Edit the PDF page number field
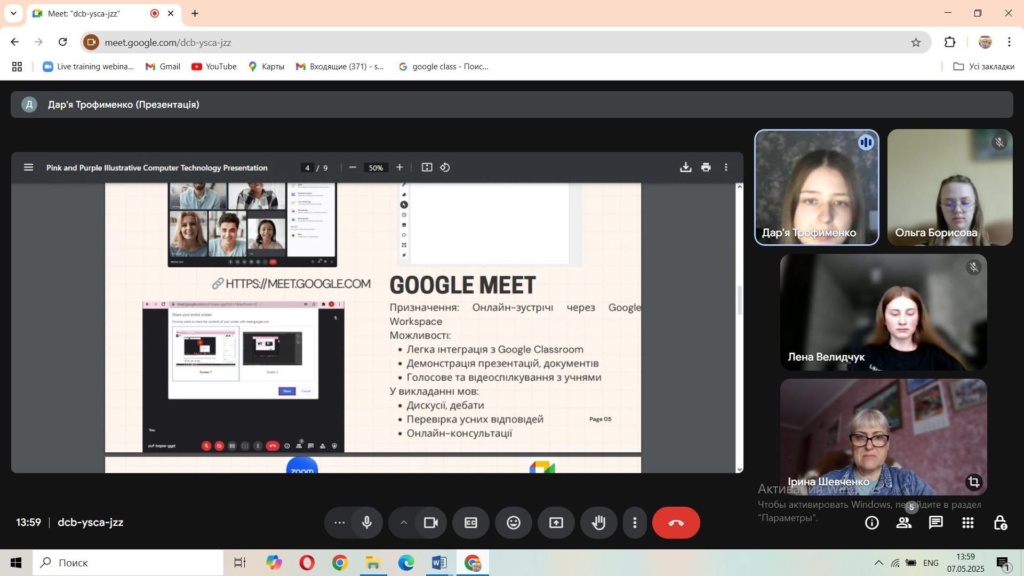Viewport: 1024px width, 576px height. pos(307,168)
